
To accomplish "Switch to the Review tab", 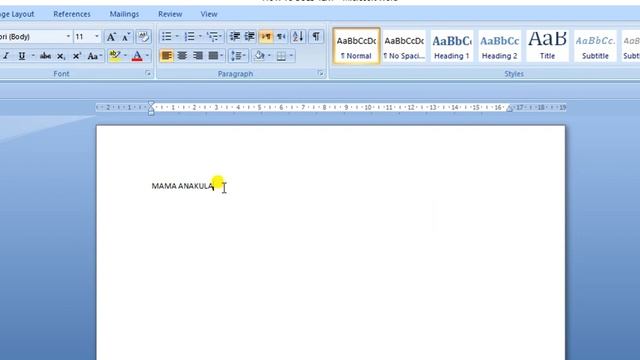I will (x=170, y=14).
